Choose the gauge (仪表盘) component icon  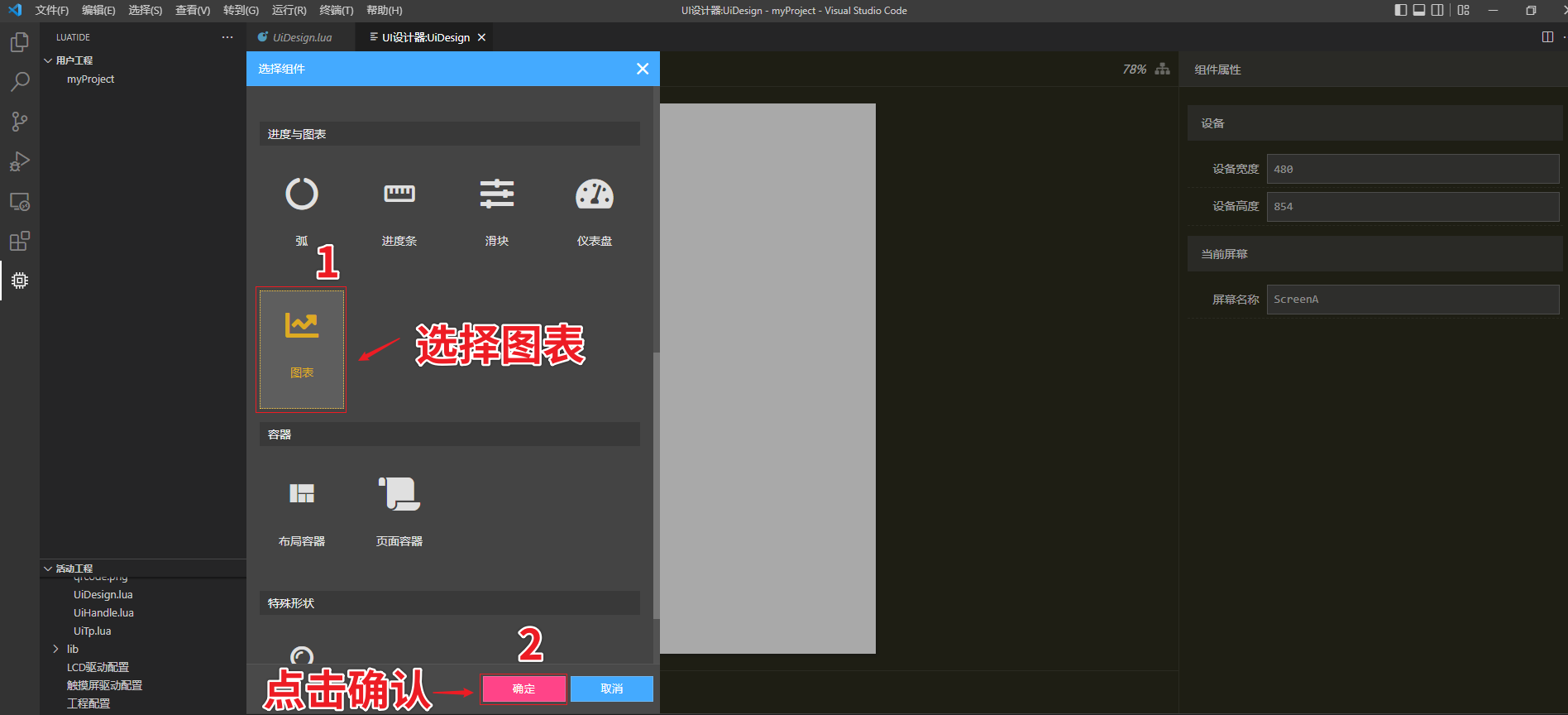595,194
